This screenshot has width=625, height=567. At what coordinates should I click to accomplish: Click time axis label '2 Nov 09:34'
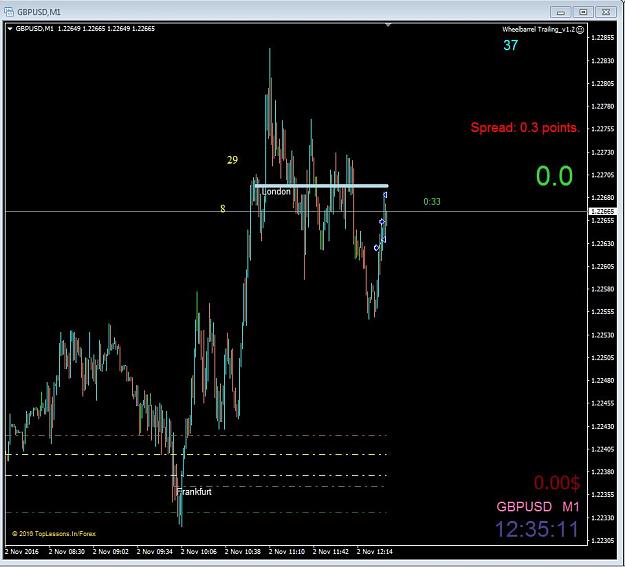coord(155,552)
